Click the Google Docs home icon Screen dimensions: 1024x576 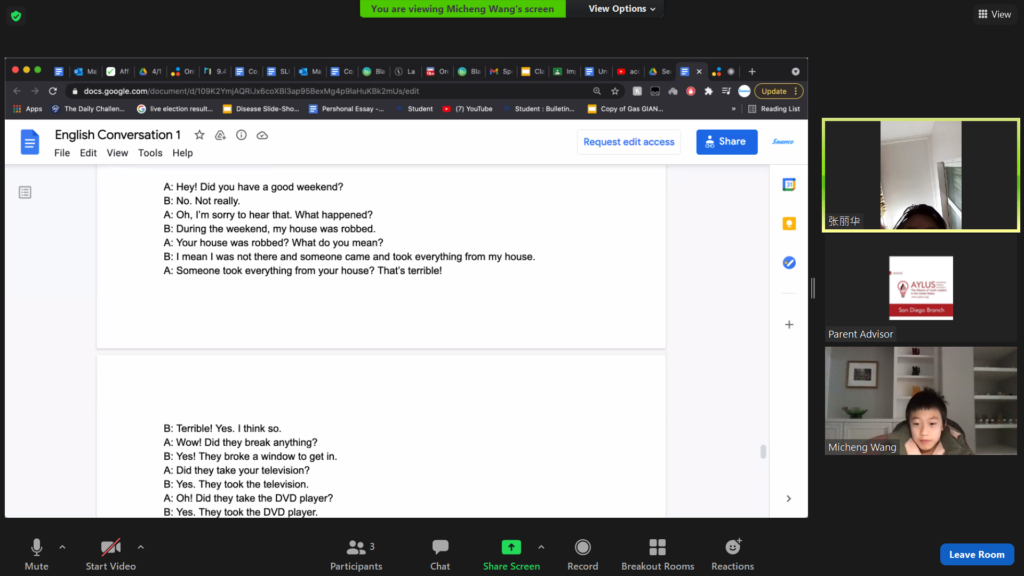pos(29,142)
